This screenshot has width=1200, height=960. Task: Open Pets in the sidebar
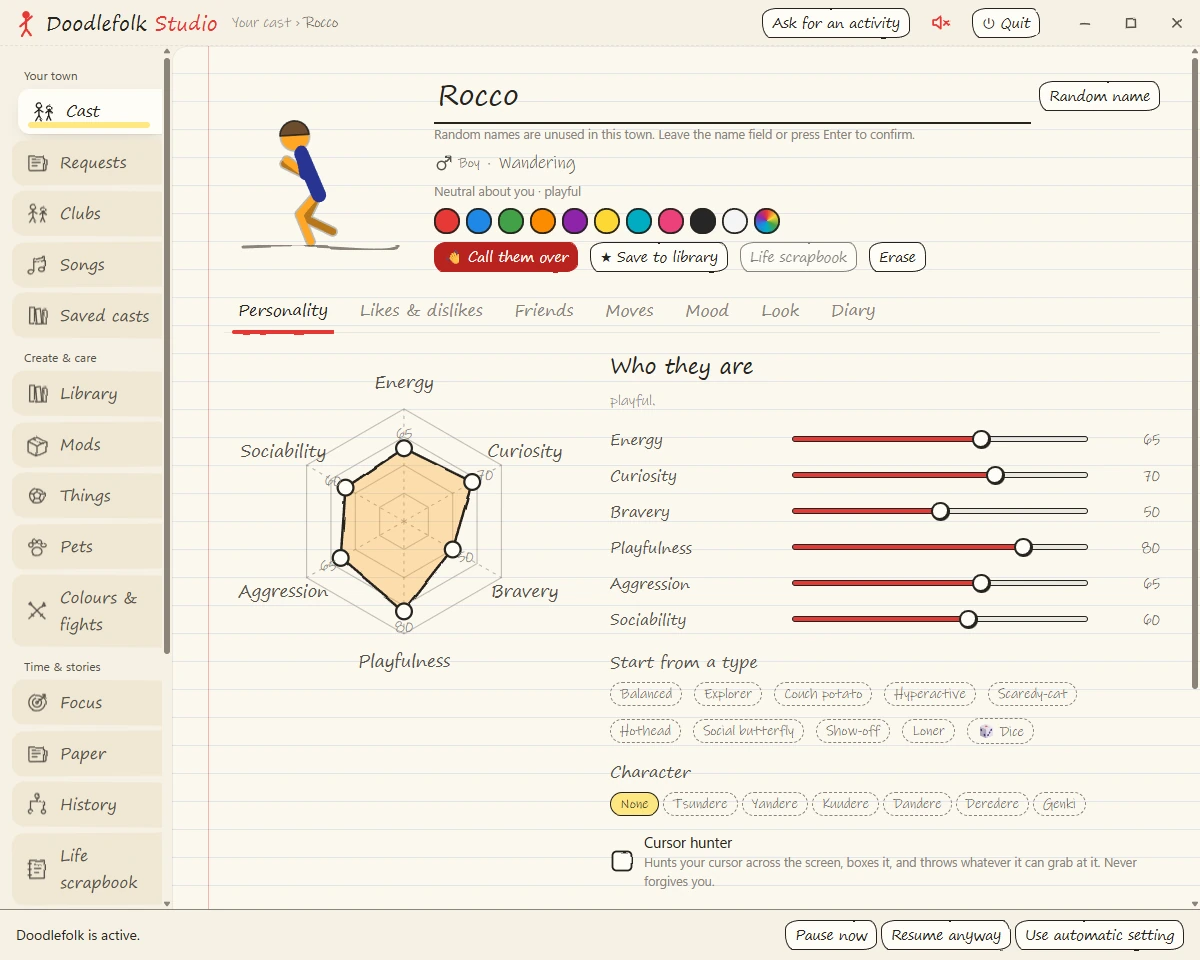[x=87, y=546]
